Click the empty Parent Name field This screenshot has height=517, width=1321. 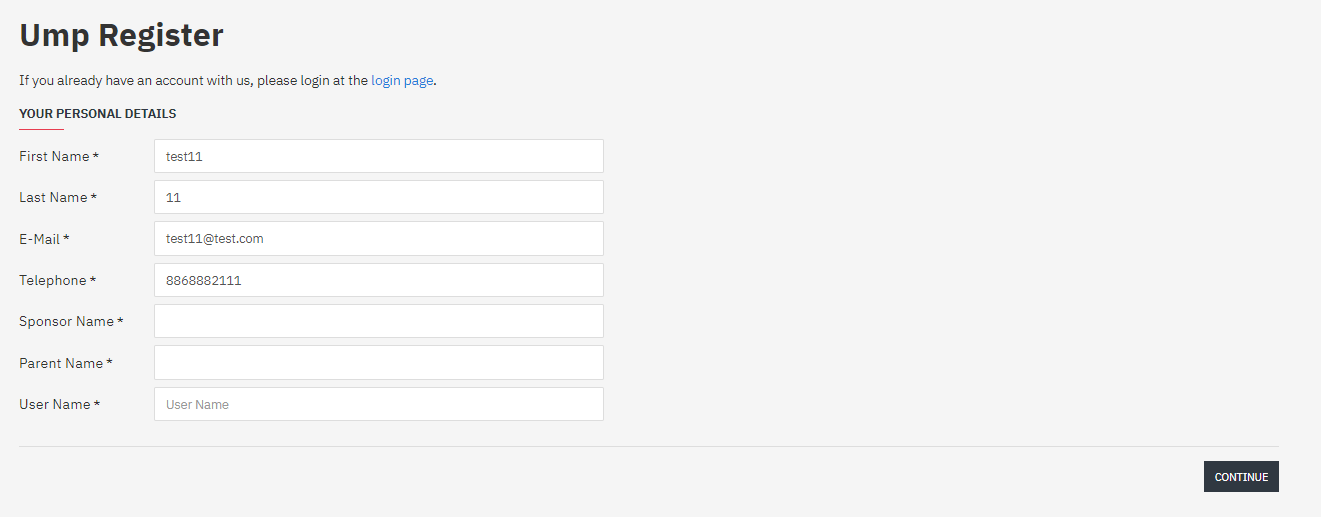(x=378, y=362)
